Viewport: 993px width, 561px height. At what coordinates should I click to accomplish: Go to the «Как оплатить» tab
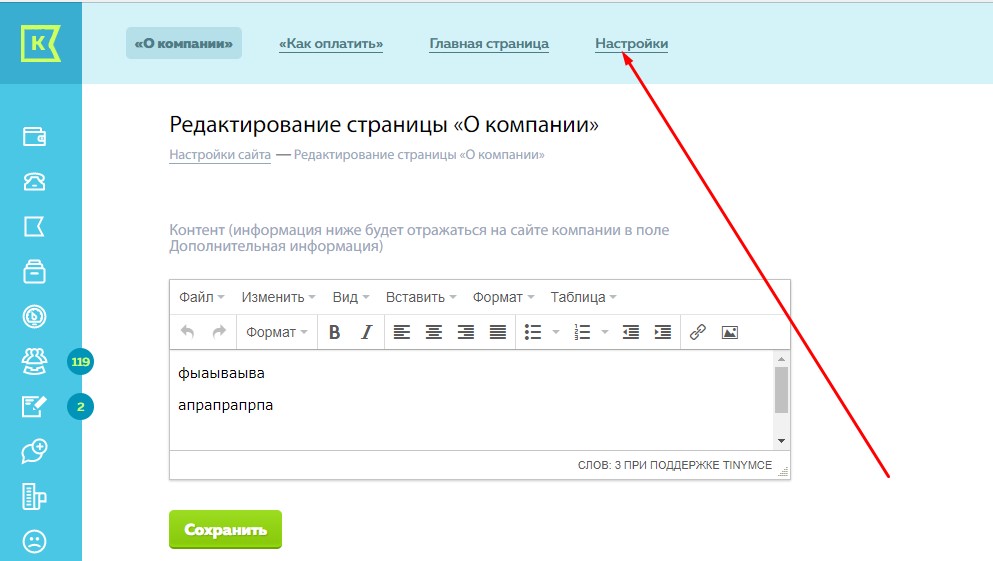(331, 44)
